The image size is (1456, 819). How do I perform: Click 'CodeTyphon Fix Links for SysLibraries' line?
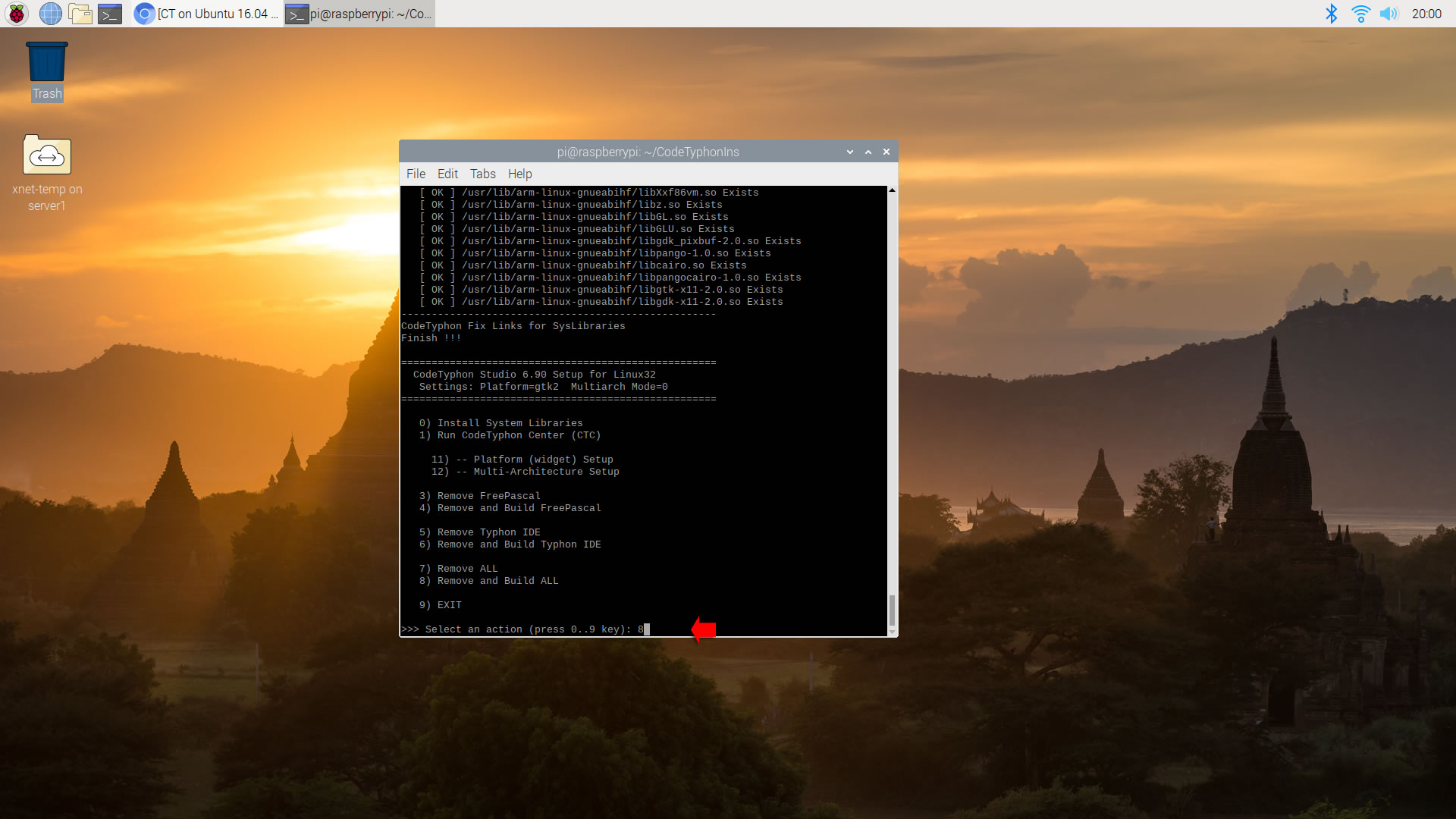tap(513, 326)
